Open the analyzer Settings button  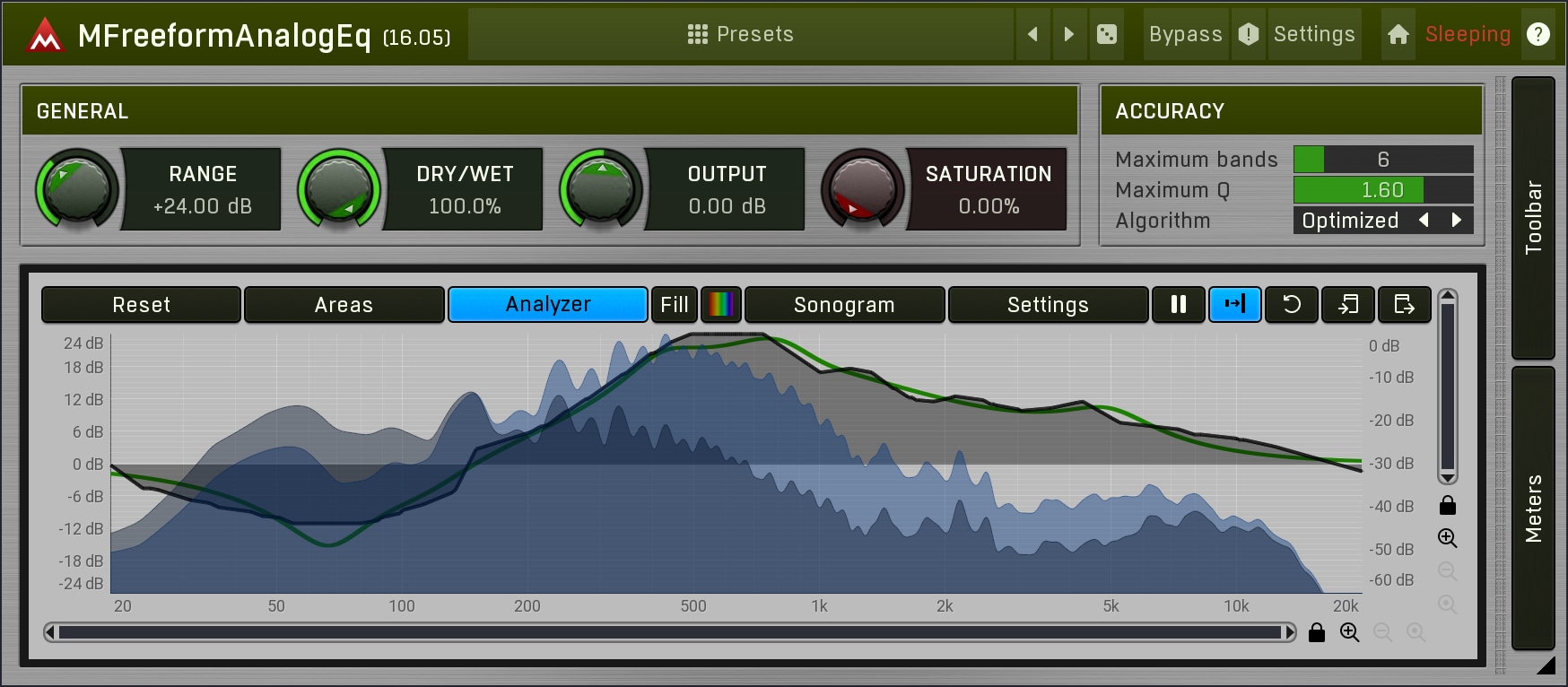(x=1048, y=305)
